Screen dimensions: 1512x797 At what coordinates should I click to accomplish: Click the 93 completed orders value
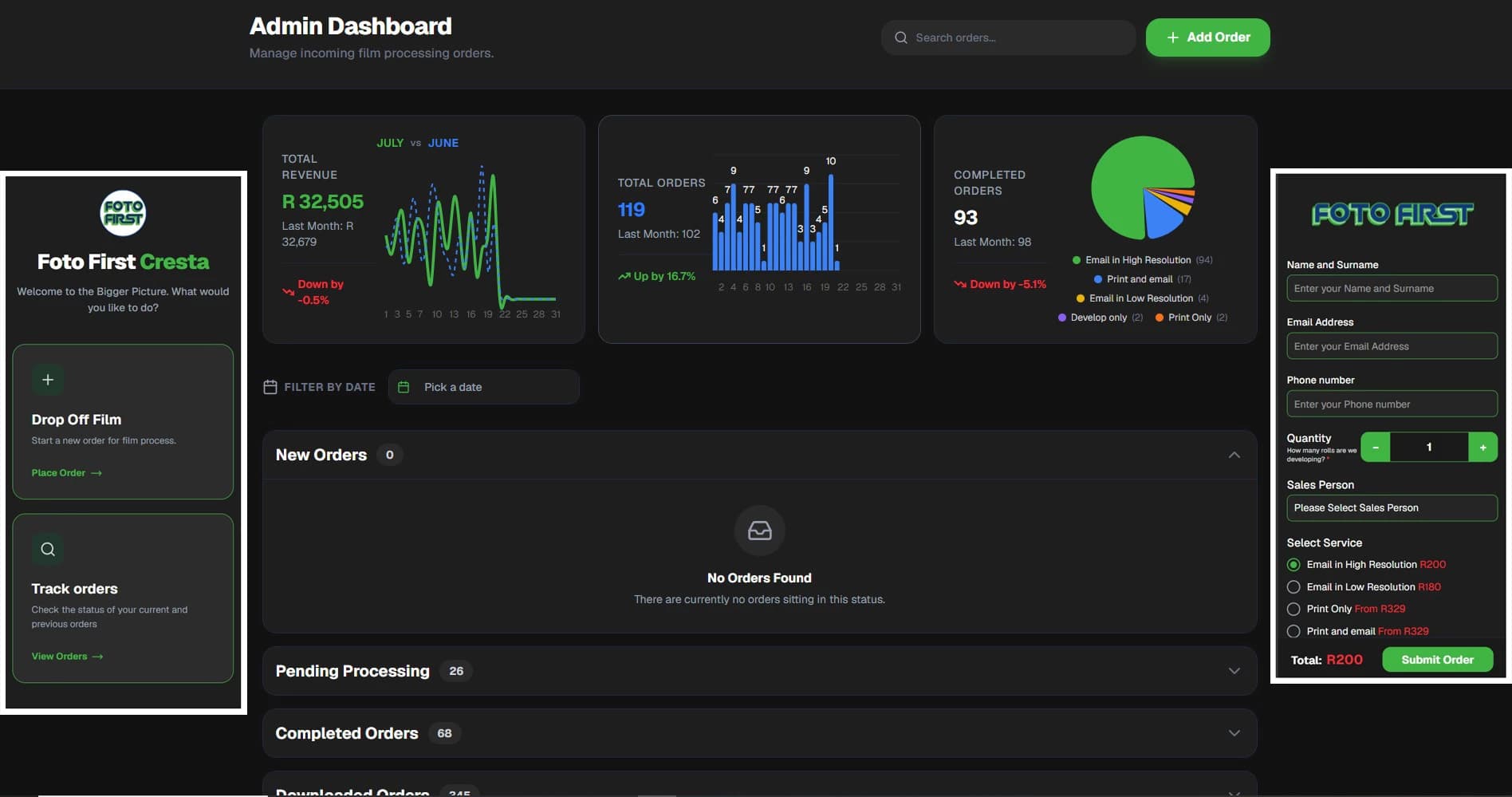point(966,218)
